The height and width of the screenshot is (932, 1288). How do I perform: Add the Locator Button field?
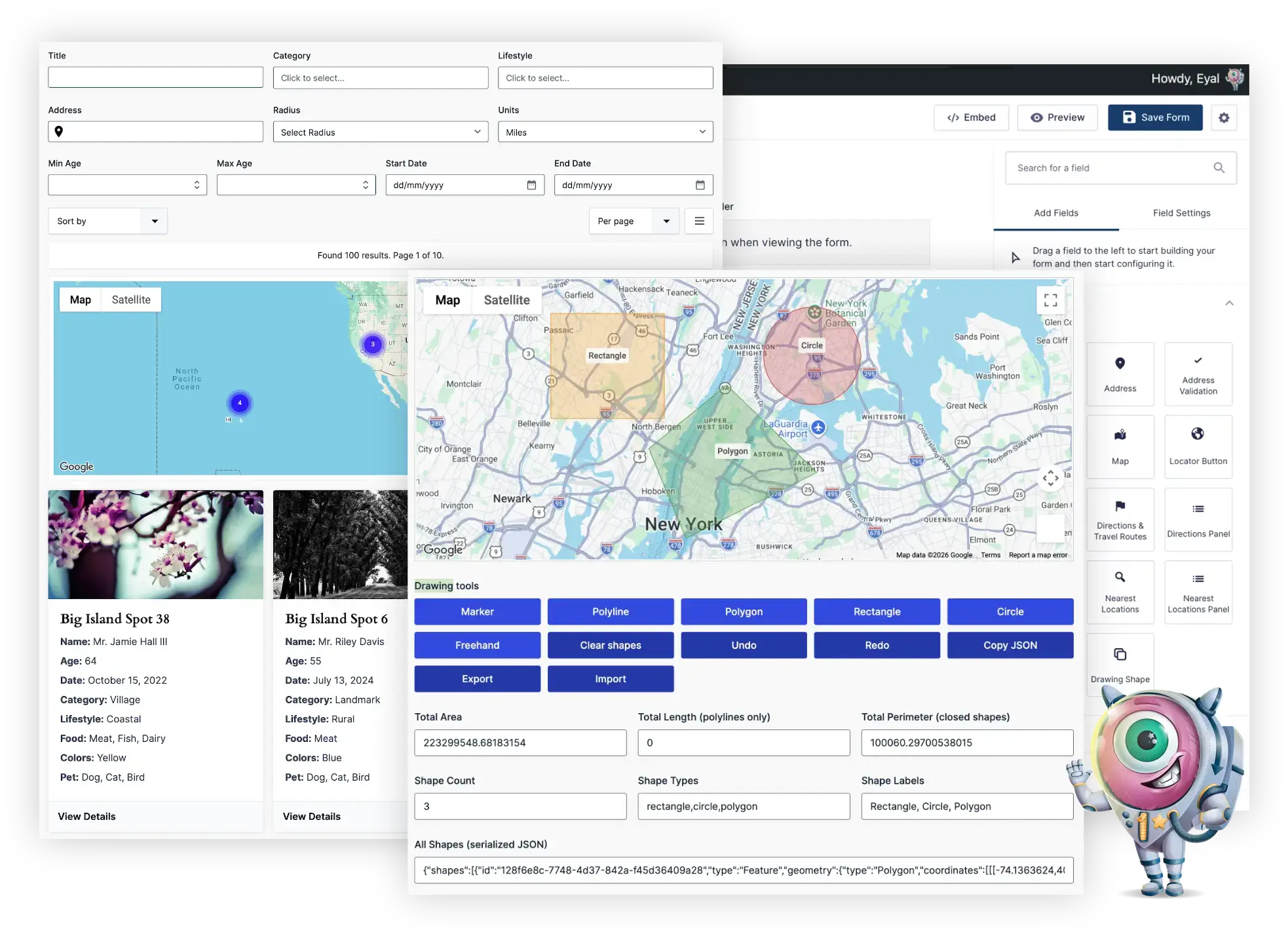click(1198, 446)
